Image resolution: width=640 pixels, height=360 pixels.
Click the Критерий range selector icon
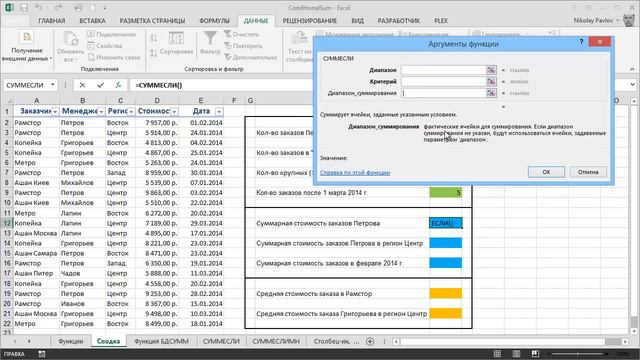point(491,82)
